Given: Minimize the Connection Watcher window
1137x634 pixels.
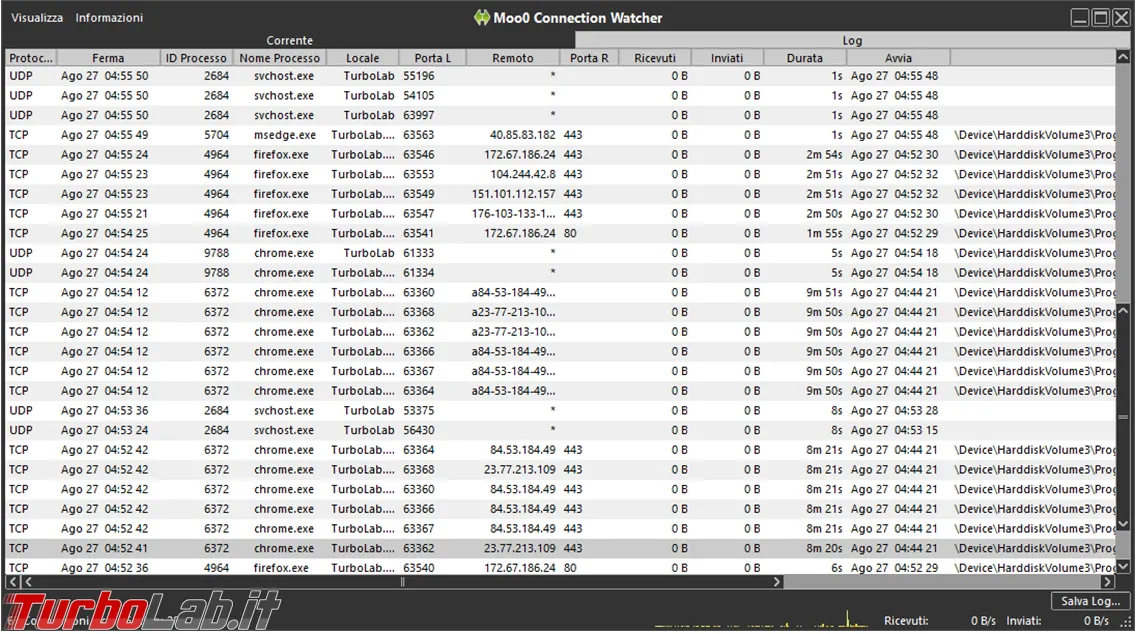Looking at the screenshot, I should click(x=1080, y=17).
